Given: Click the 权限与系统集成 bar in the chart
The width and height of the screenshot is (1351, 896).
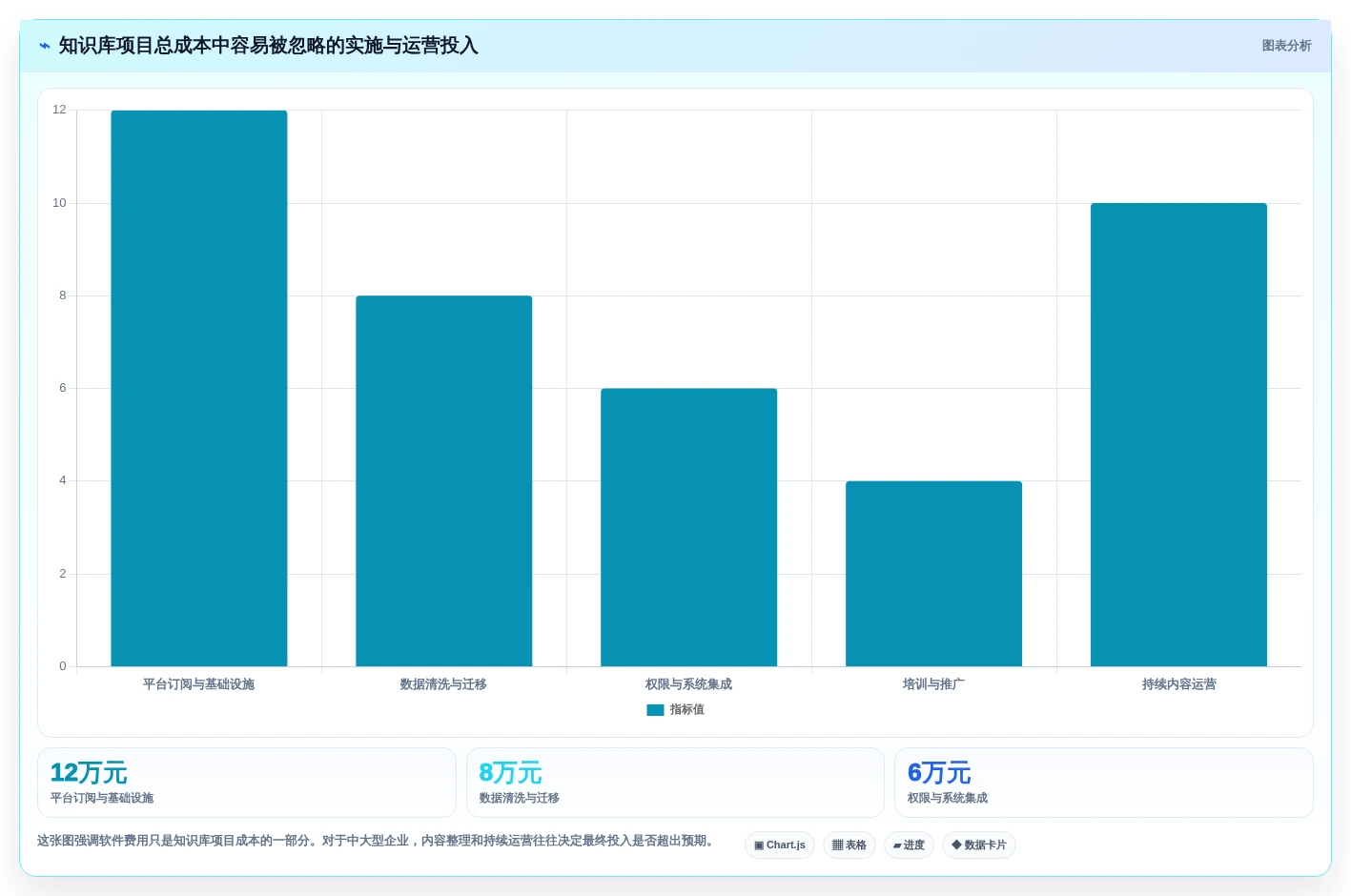Looking at the screenshot, I should coord(689,527).
